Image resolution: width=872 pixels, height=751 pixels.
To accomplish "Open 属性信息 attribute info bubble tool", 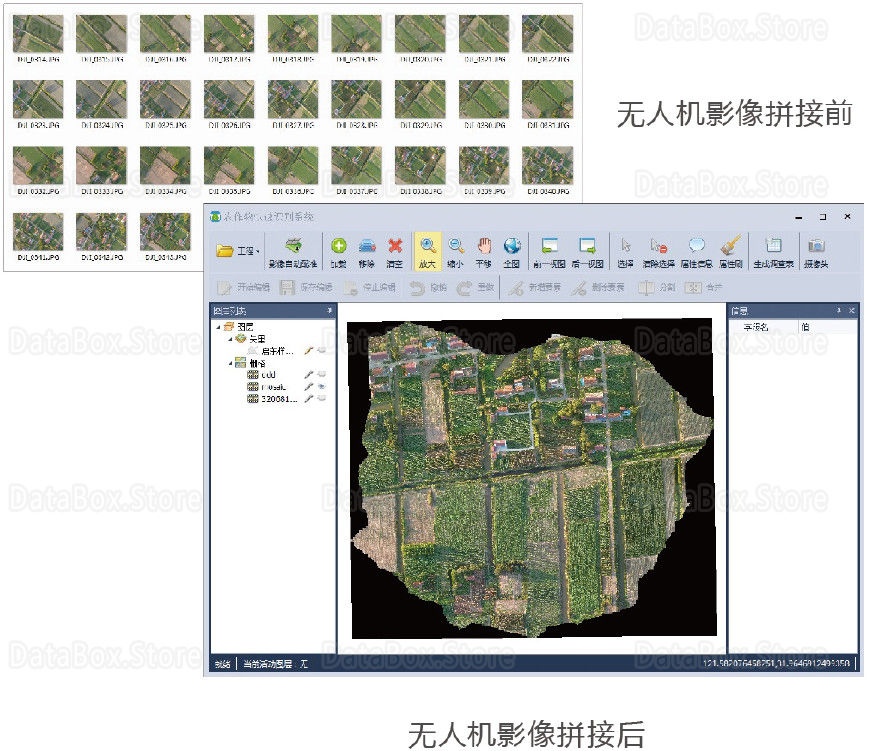I will tap(696, 253).
